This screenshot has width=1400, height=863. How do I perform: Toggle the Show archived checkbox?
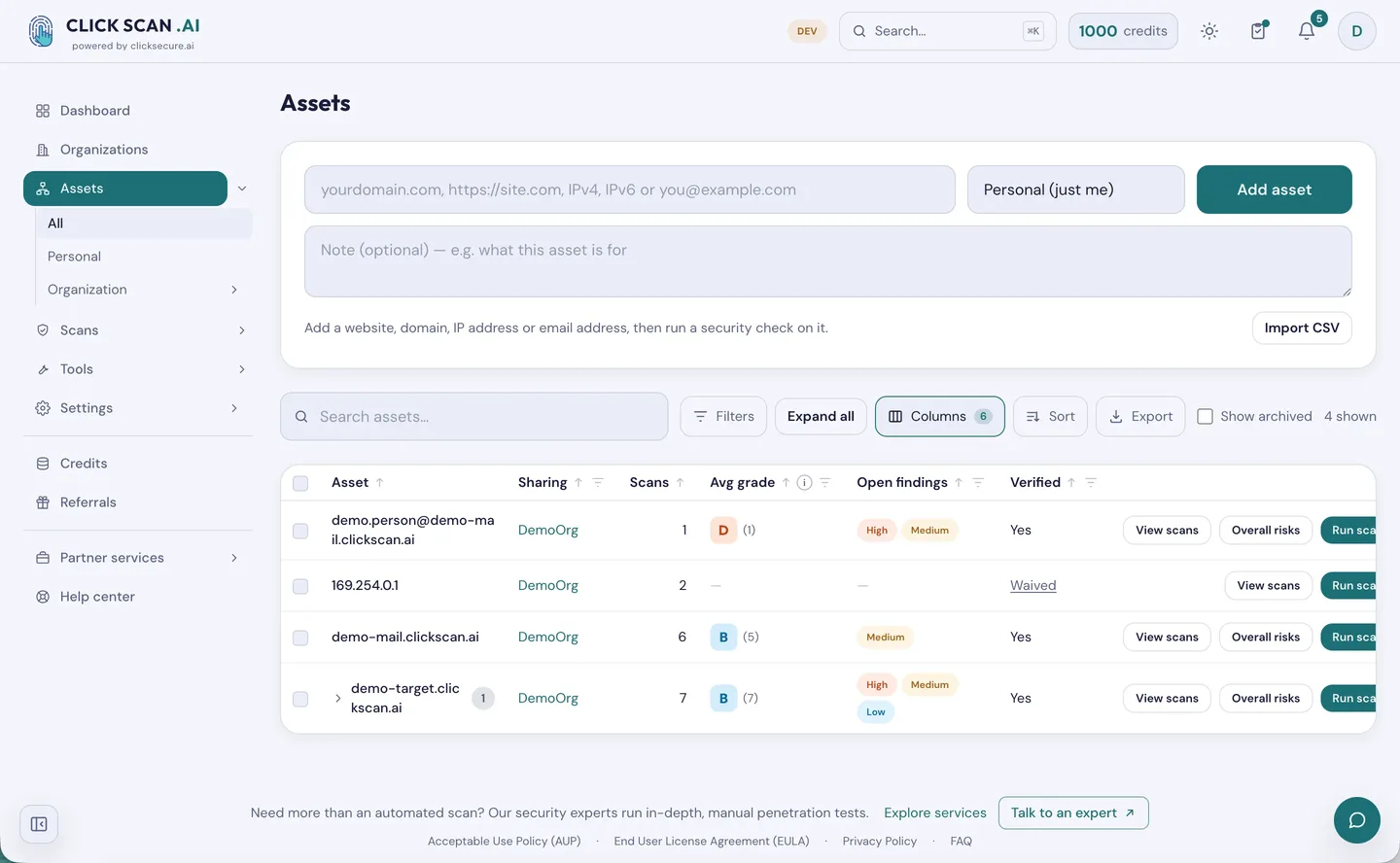1205,416
